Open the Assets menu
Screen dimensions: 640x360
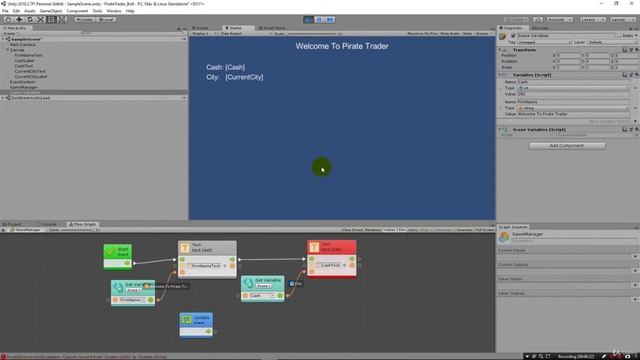[30, 11]
